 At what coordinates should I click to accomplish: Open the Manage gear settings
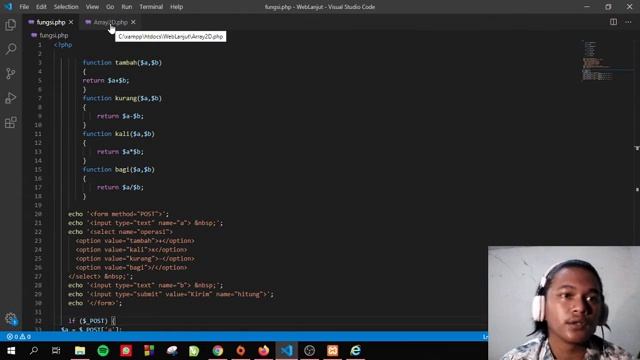pyautogui.click(x=11, y=318)
